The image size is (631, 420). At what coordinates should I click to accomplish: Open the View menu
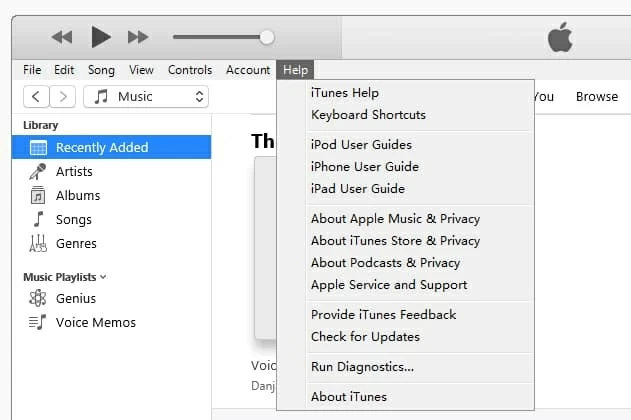[x=141, y=70]
